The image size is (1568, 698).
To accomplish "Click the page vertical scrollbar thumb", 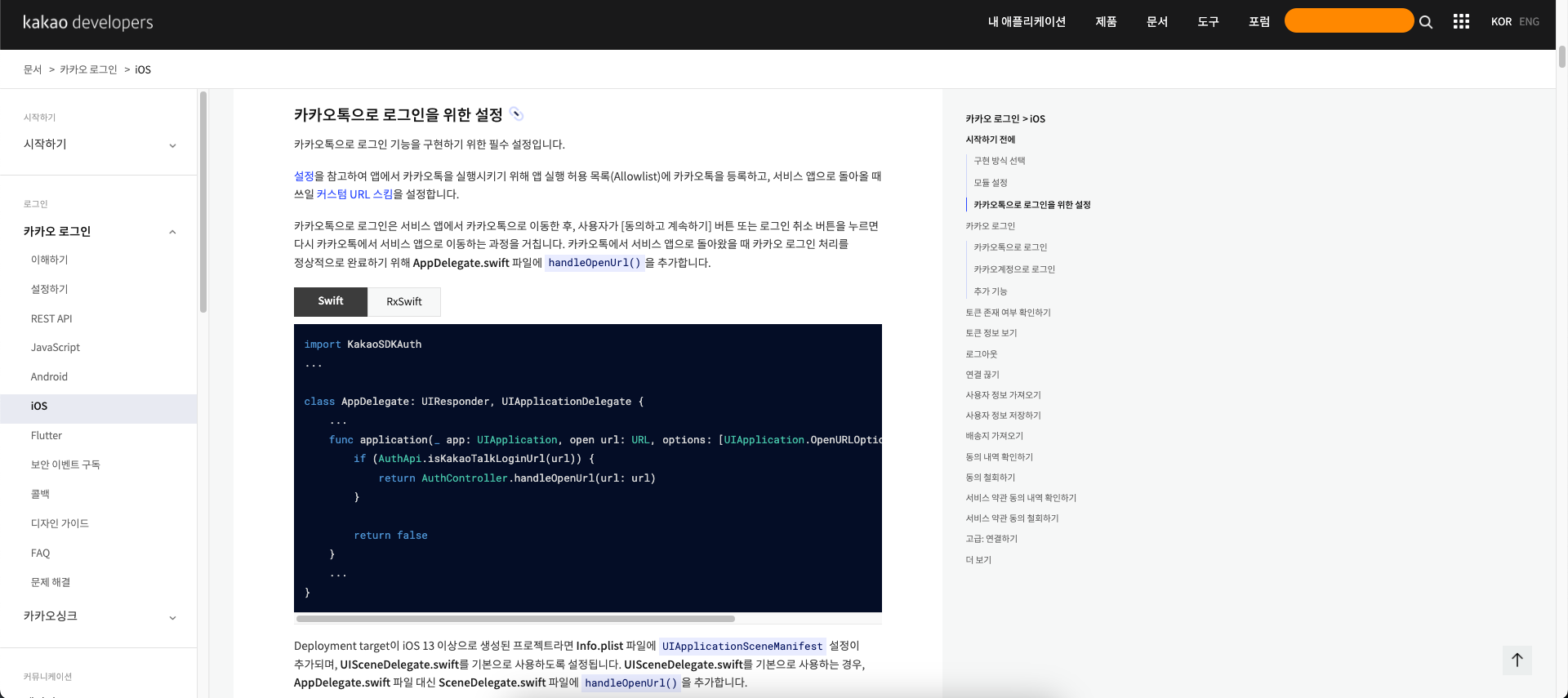I will (1562, 57).
